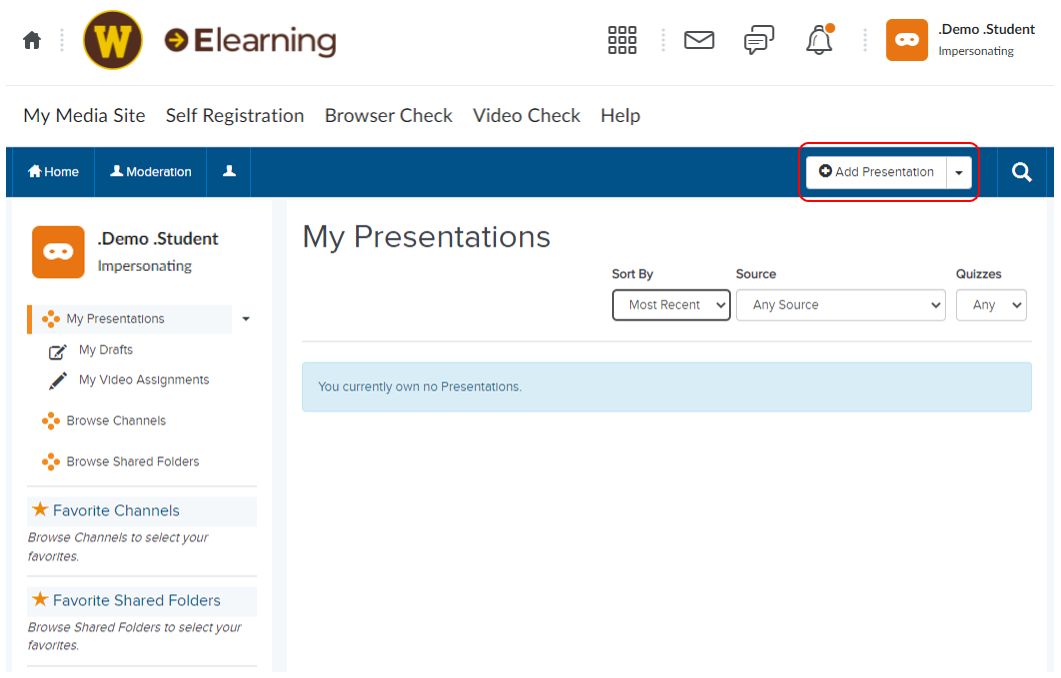Click the chat bubble icon

(x=758, y=40)
